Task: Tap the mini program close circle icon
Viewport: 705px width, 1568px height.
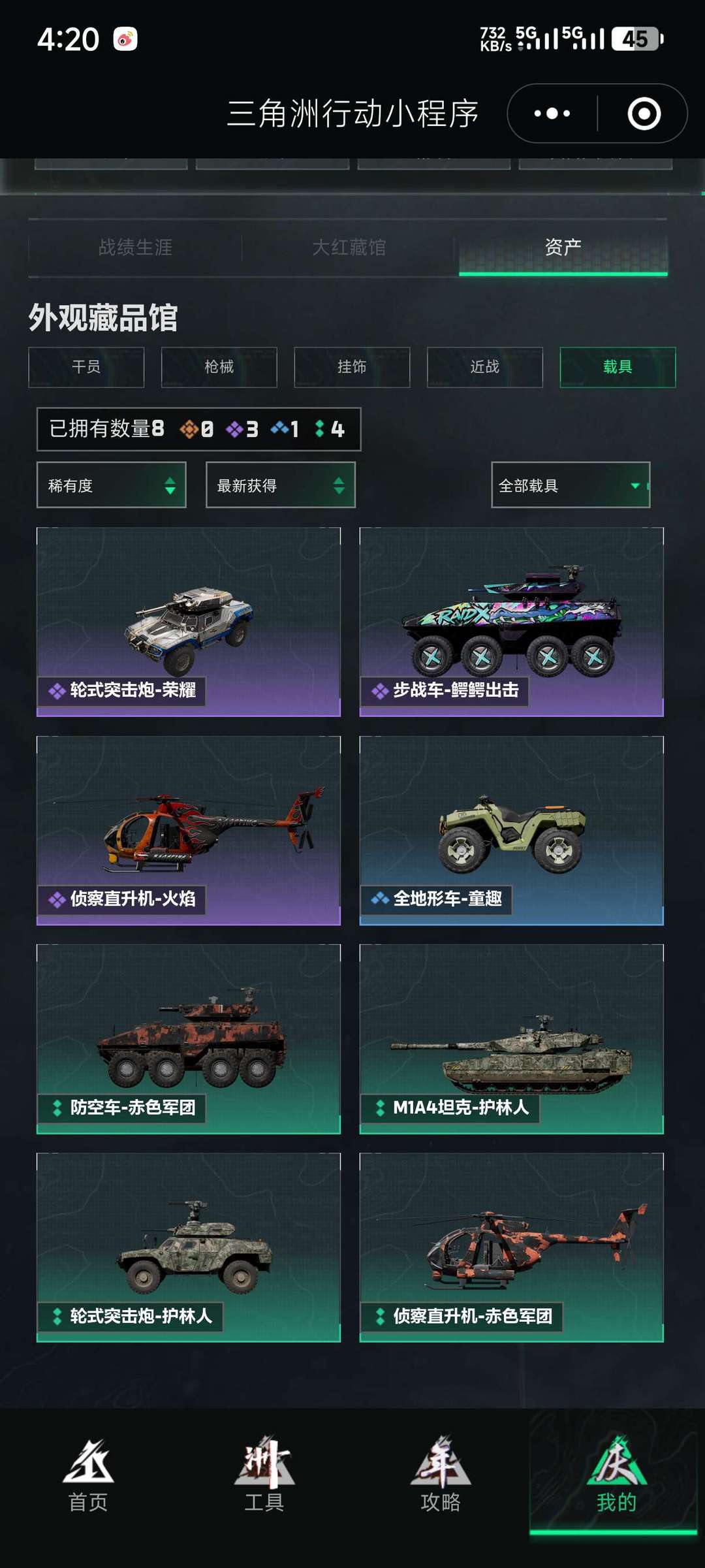Action: [644, 114]
